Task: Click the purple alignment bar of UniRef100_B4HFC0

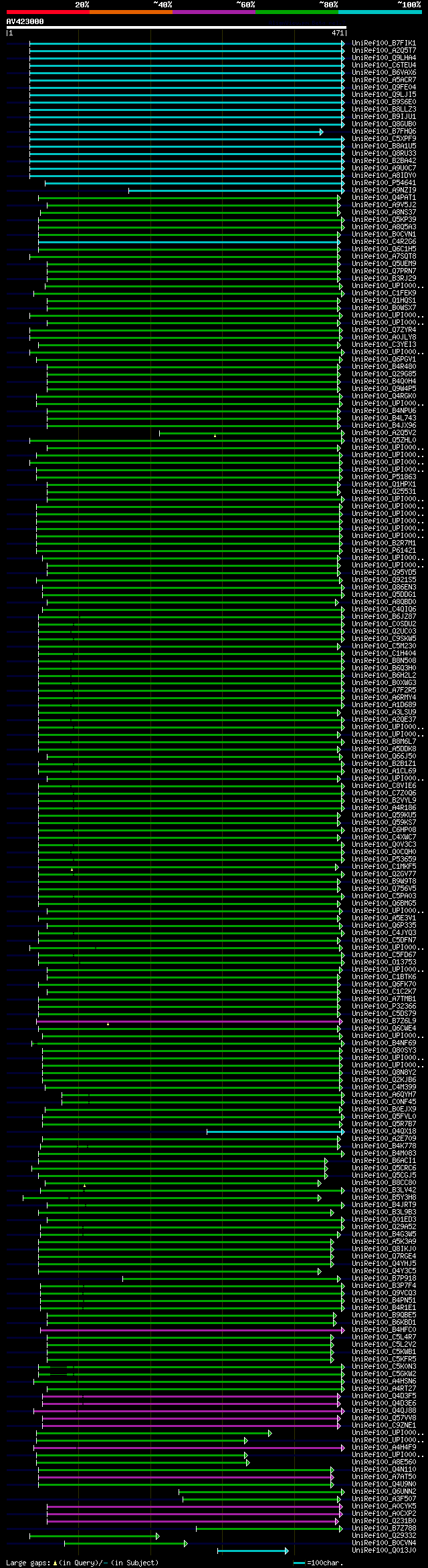Action: tap(193, 1330)
